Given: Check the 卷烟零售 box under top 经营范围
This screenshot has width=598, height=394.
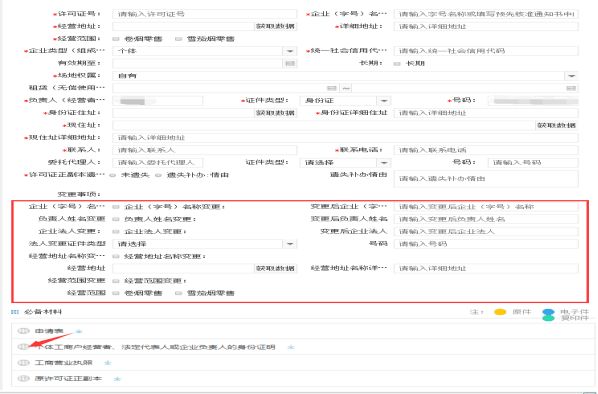Looking at the screenshot, I should click(x=116, y=39).
